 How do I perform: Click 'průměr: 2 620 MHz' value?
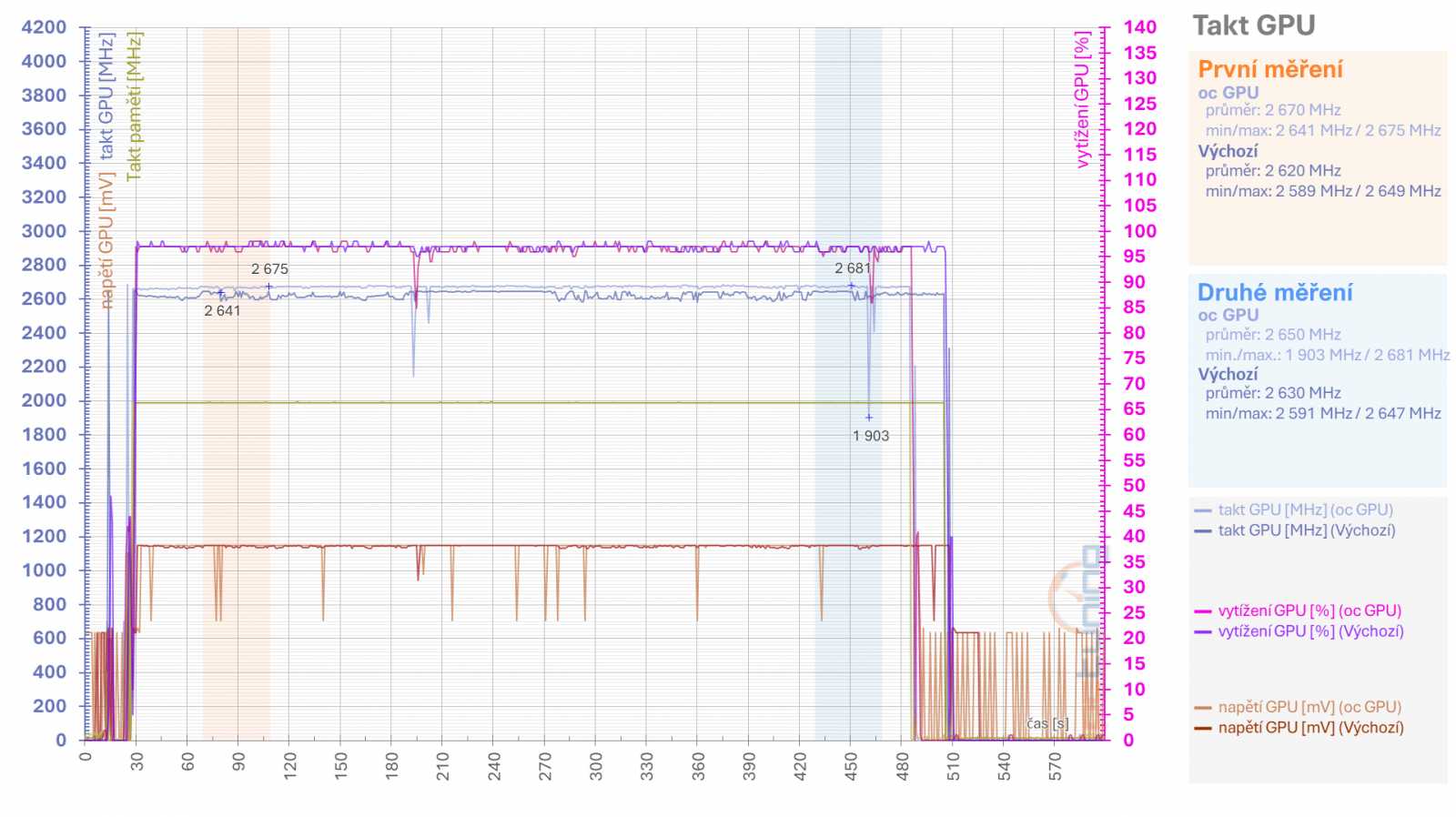[1273, 170]
